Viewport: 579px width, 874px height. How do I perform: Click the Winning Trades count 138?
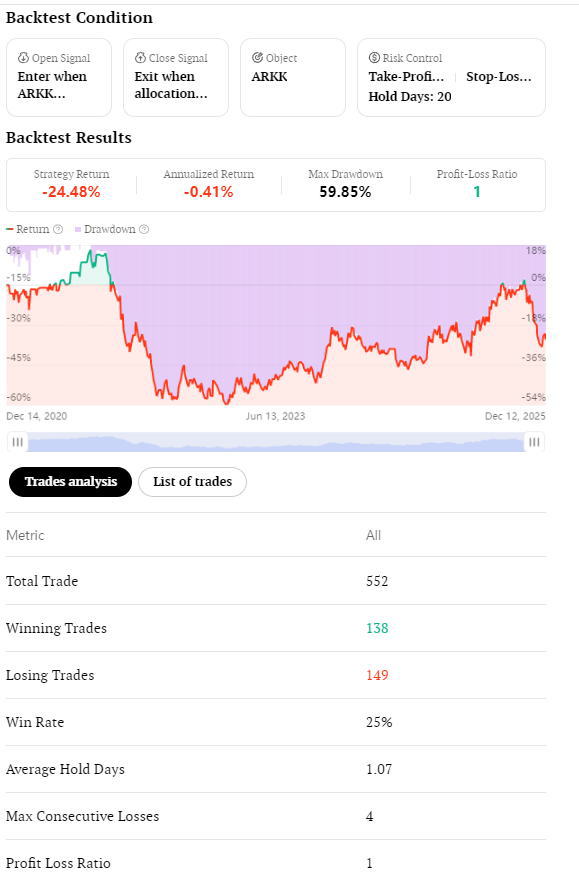tap(377, 628)
